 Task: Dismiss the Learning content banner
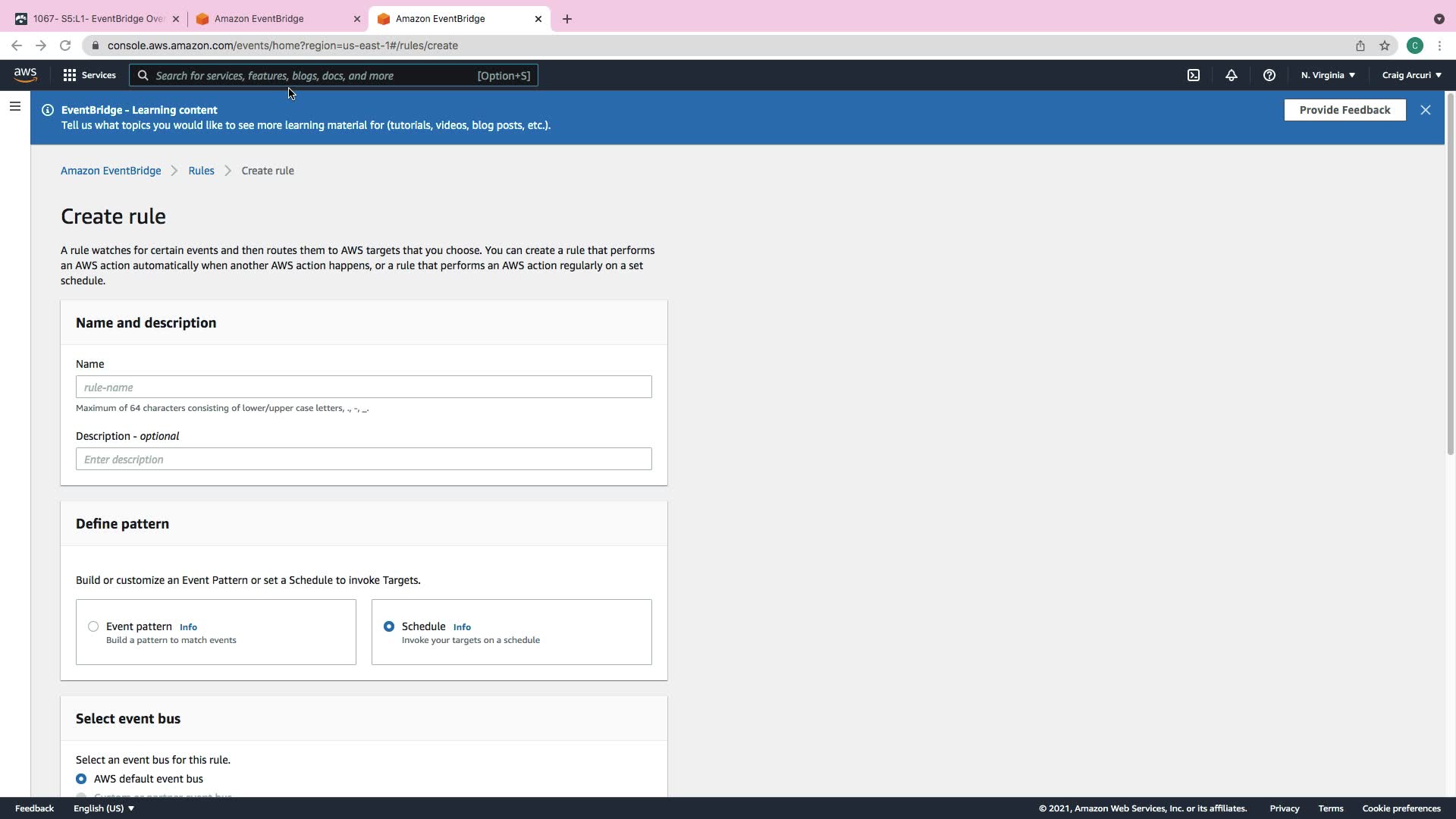1425,110
